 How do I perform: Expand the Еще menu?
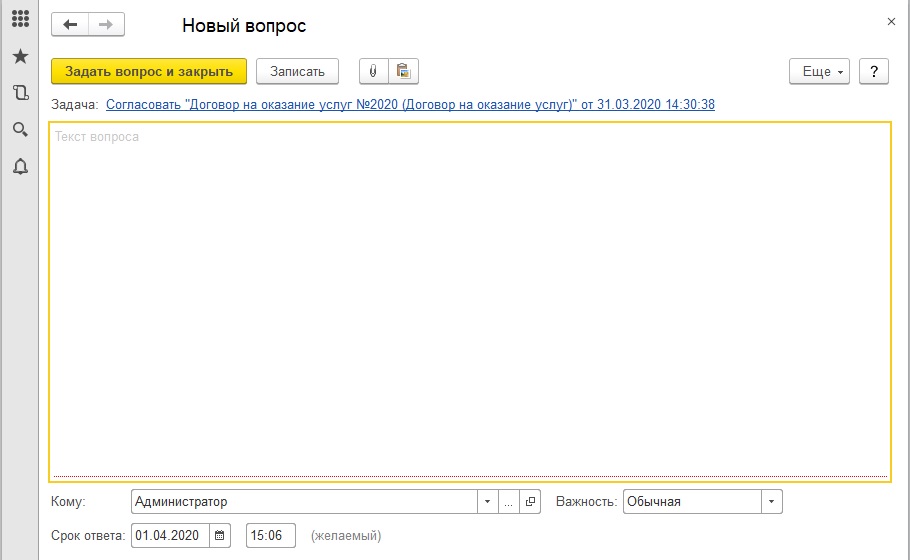pos(819,71)
